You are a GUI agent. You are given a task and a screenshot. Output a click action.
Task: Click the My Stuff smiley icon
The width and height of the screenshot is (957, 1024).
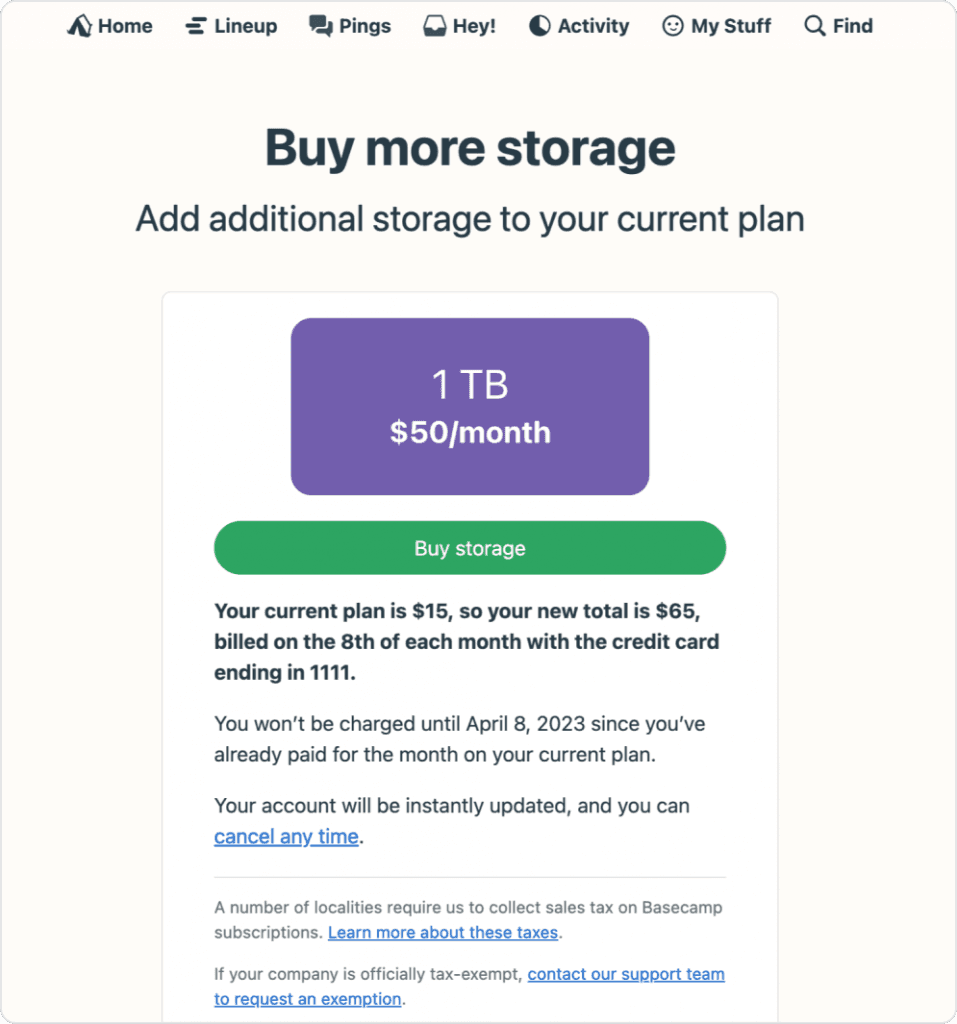pyautogui.click(x=673, y=27)
